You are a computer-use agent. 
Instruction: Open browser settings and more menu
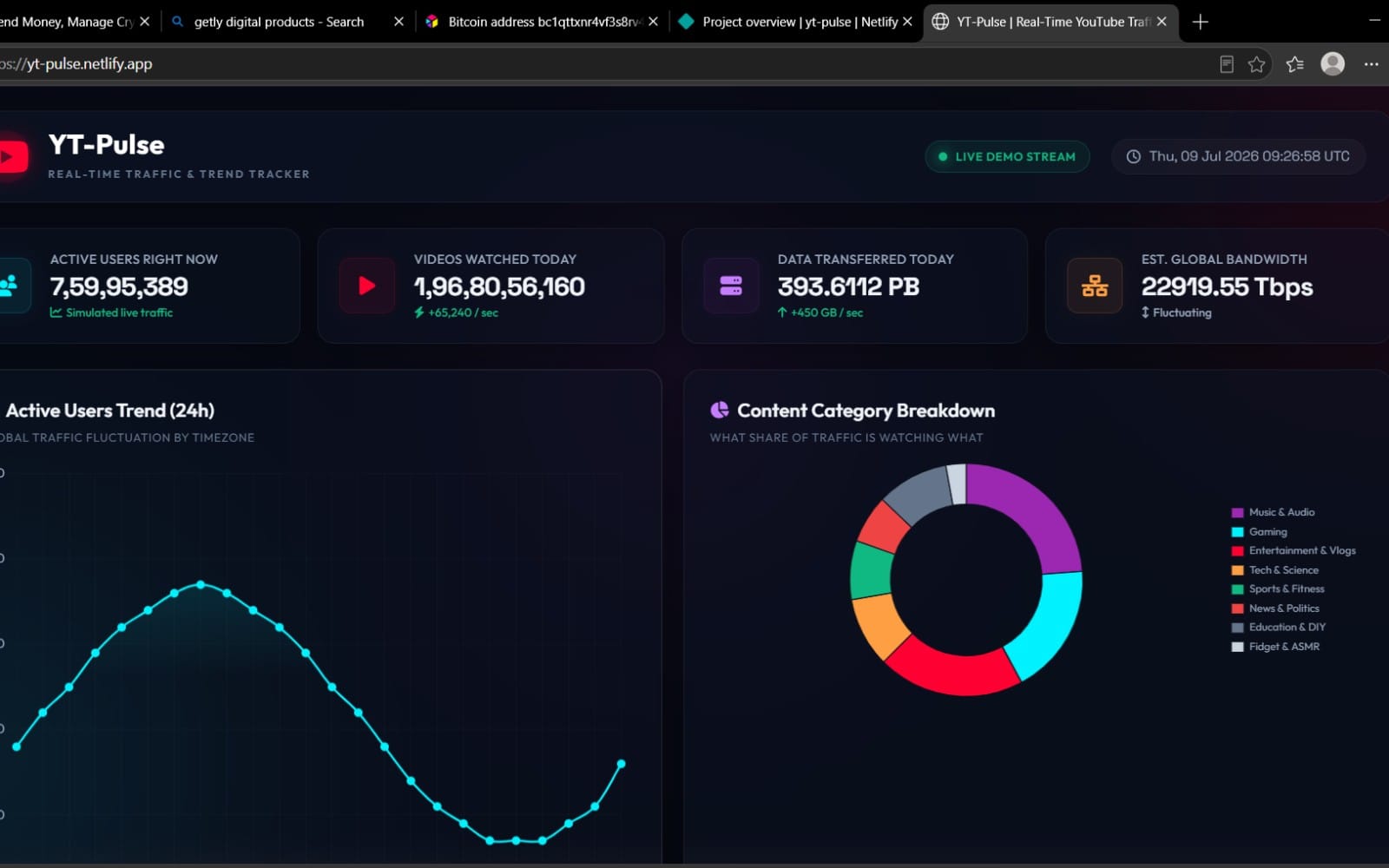pos(1371,64)
